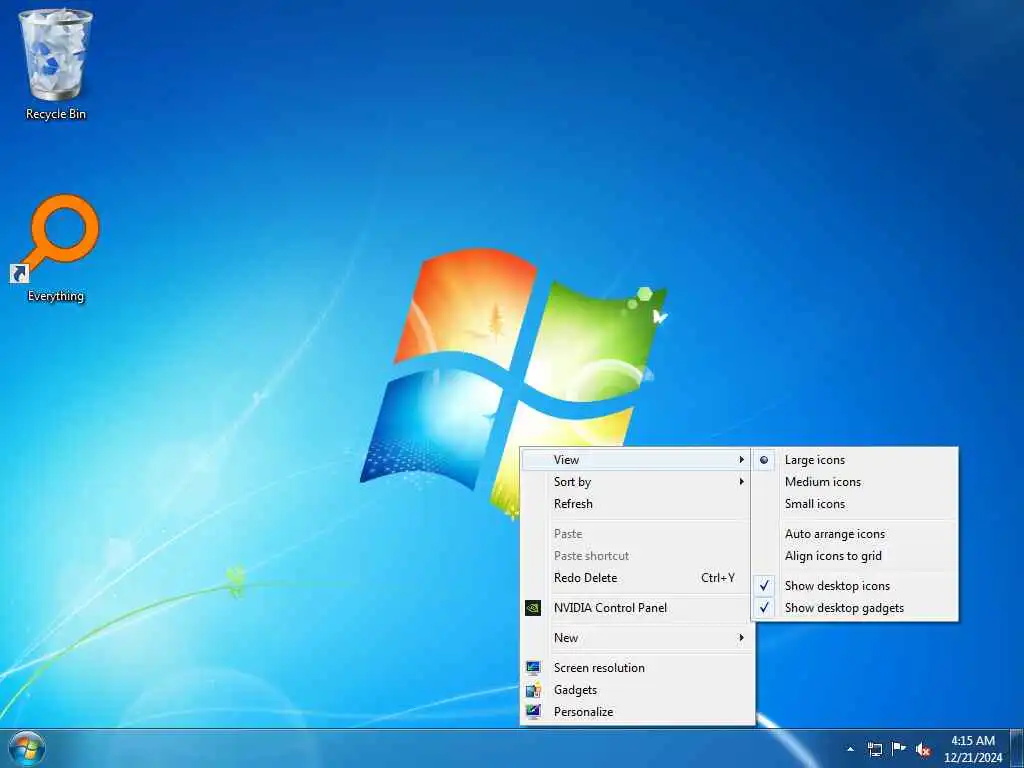This screenshot has height=768, width=1024.
Task: Open Action Center flag icon
Action: click(x=899, y=749)
